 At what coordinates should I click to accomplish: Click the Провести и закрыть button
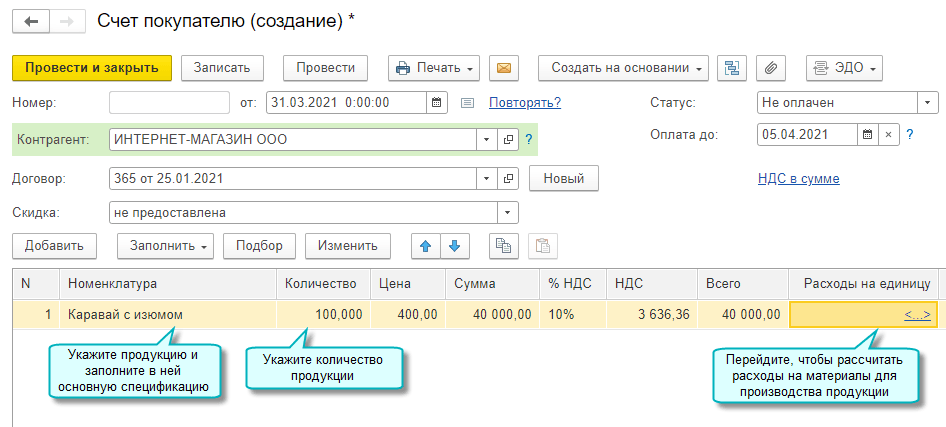[x=92, y=68]
